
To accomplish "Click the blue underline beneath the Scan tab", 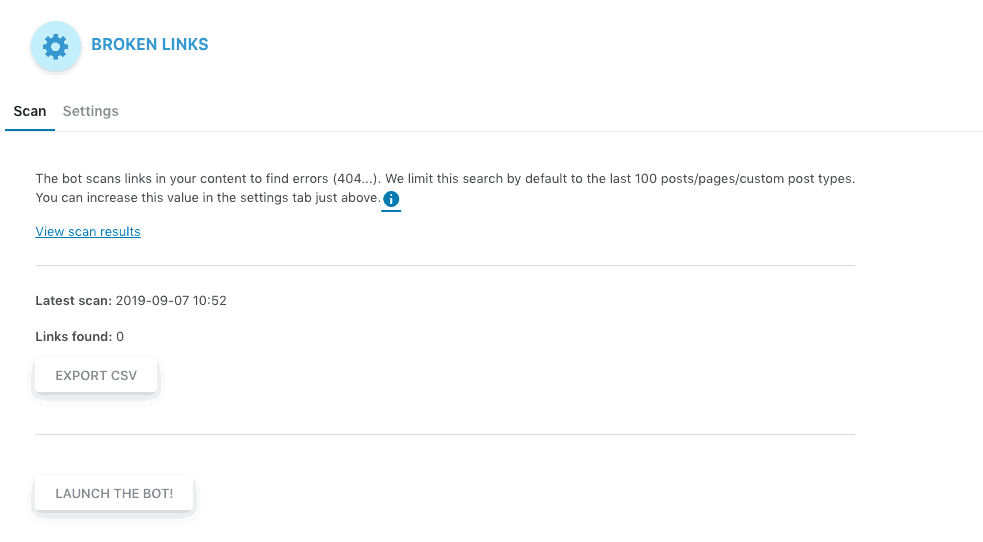I will 30,130.
